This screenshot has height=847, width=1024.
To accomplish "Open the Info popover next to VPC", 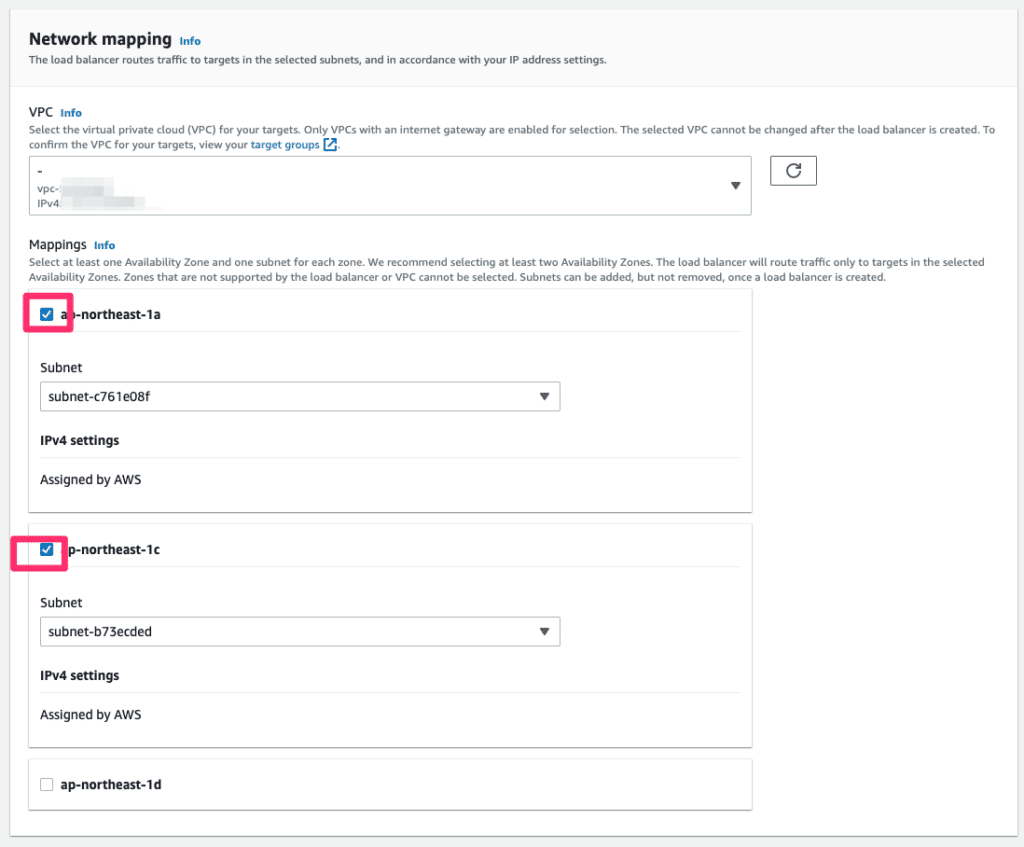I will [x=70, y=112].
